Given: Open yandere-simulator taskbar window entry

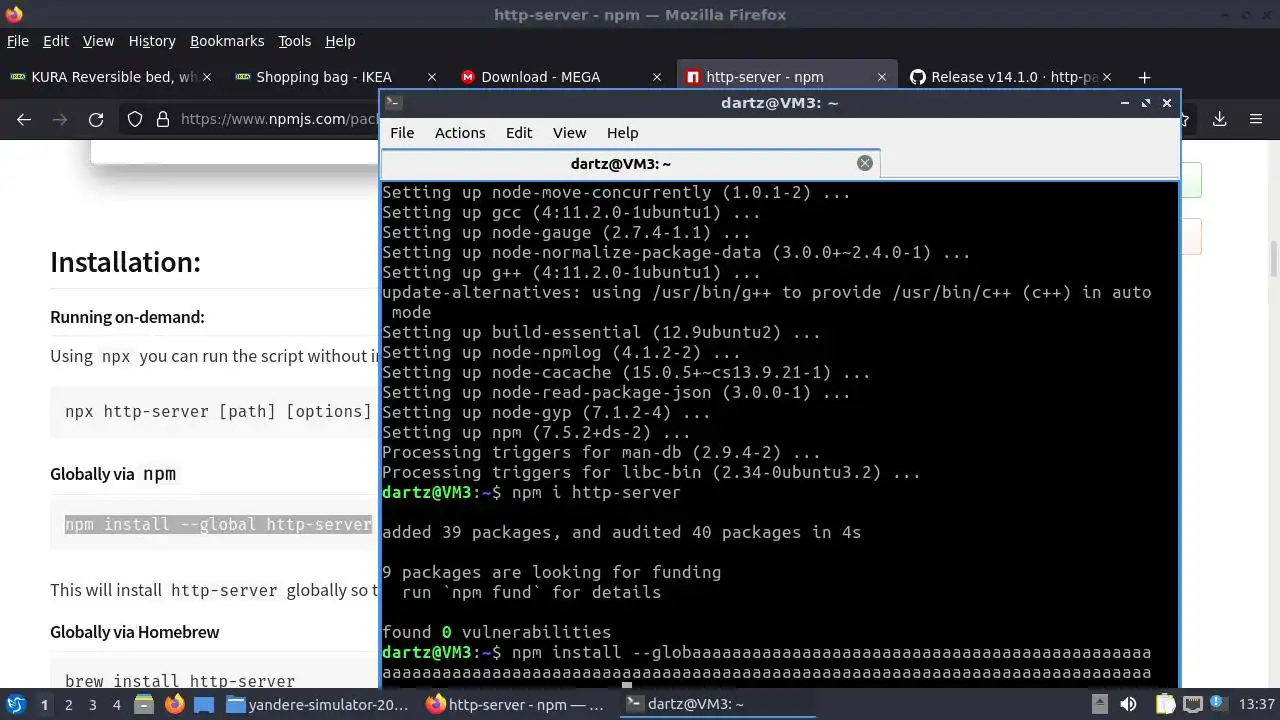Looking at the screenshot, I should coord(318,704).
